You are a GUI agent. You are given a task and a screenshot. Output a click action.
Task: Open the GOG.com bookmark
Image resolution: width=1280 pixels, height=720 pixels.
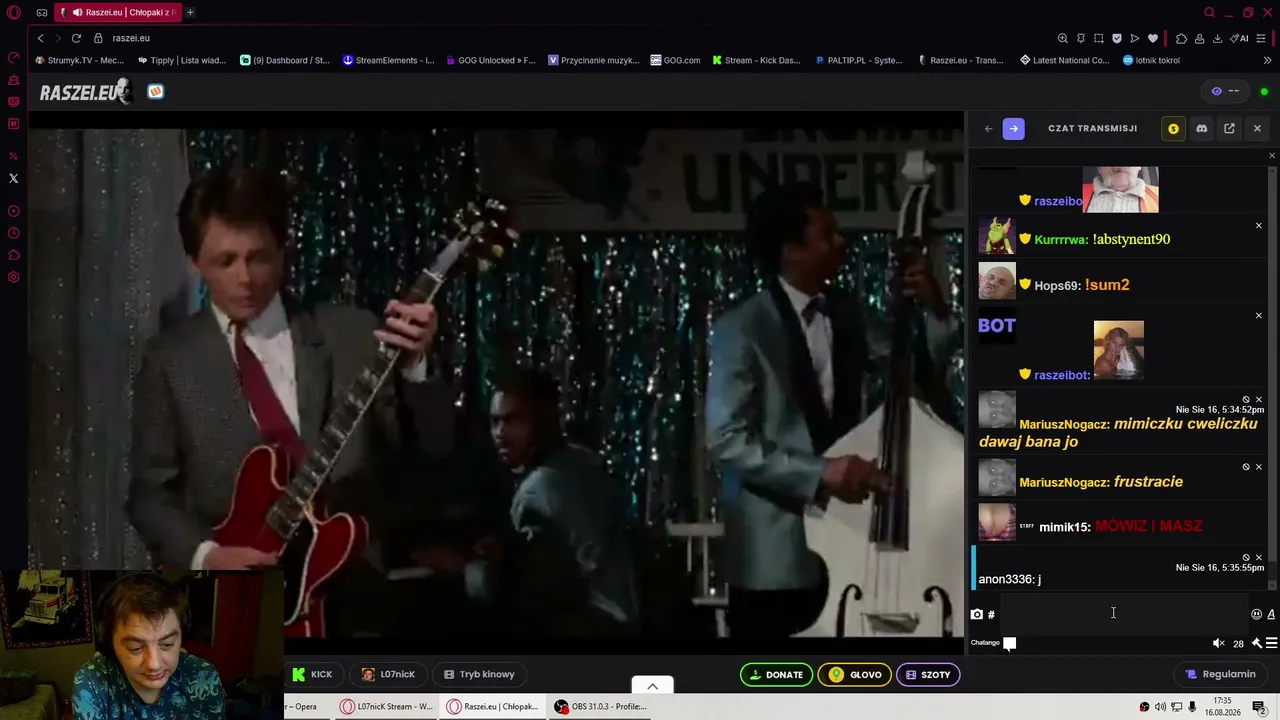click(675, 60)
